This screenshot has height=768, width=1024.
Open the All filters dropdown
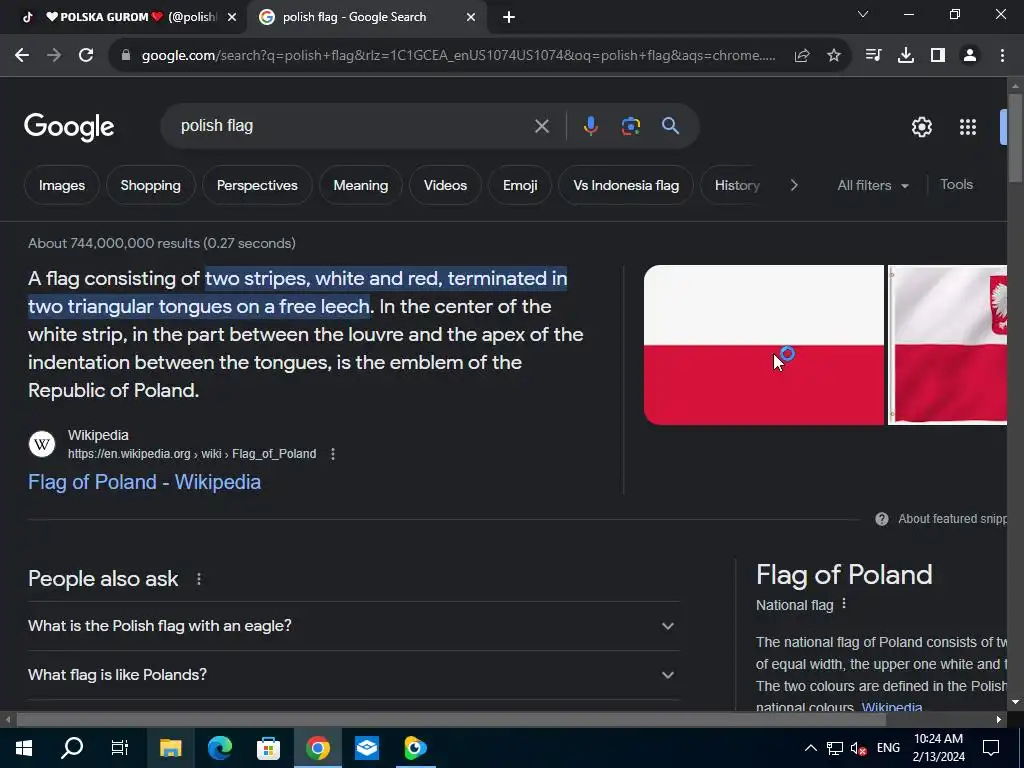tap(873, 185)
